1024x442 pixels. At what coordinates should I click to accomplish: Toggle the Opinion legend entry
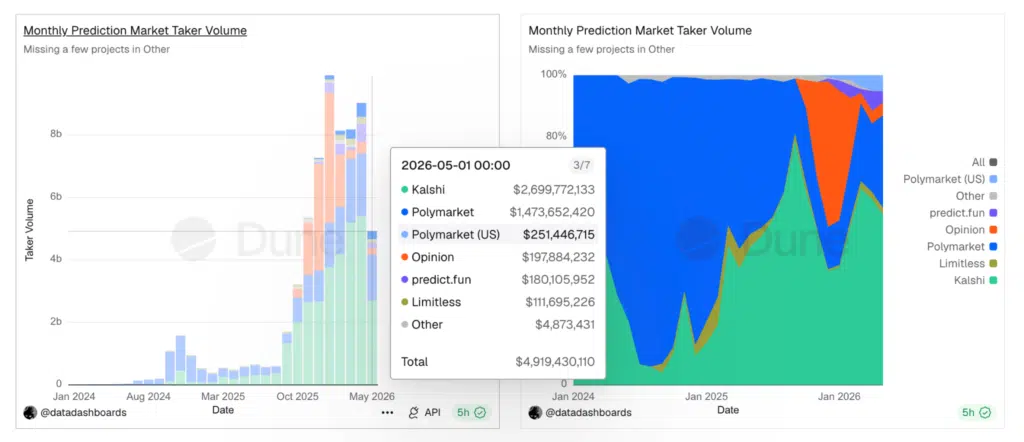point(971,230)
